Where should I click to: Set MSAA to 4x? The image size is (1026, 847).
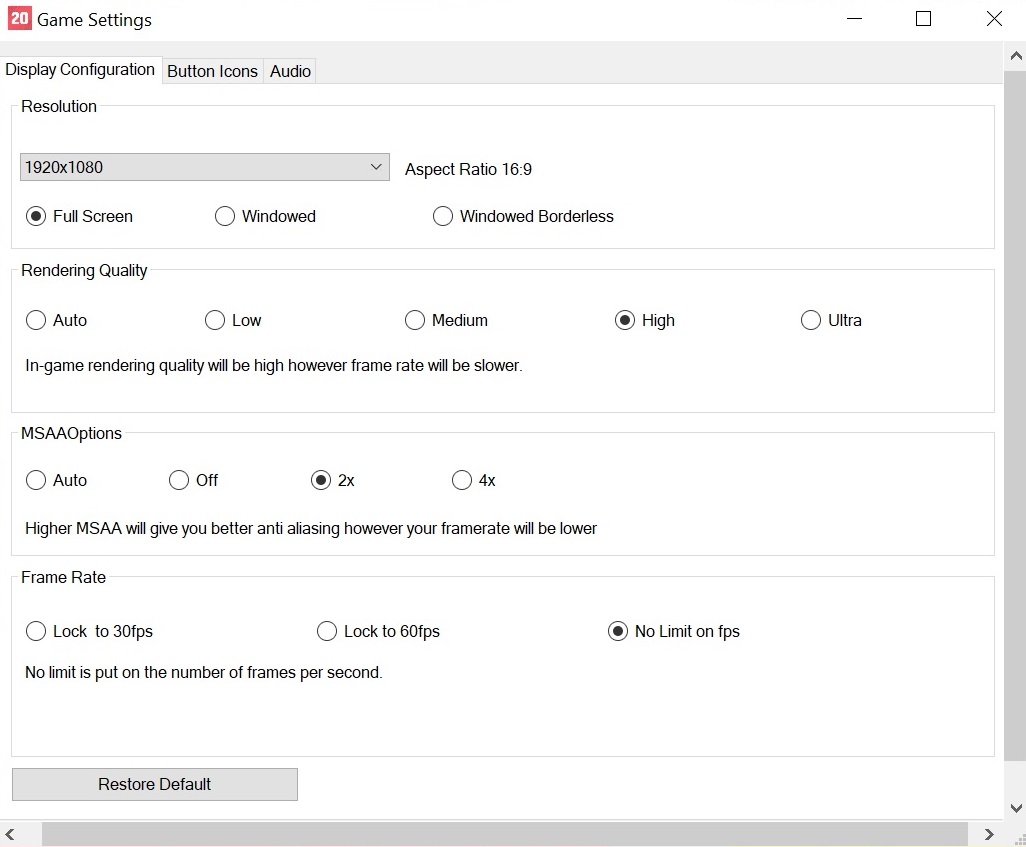[462, 480]
